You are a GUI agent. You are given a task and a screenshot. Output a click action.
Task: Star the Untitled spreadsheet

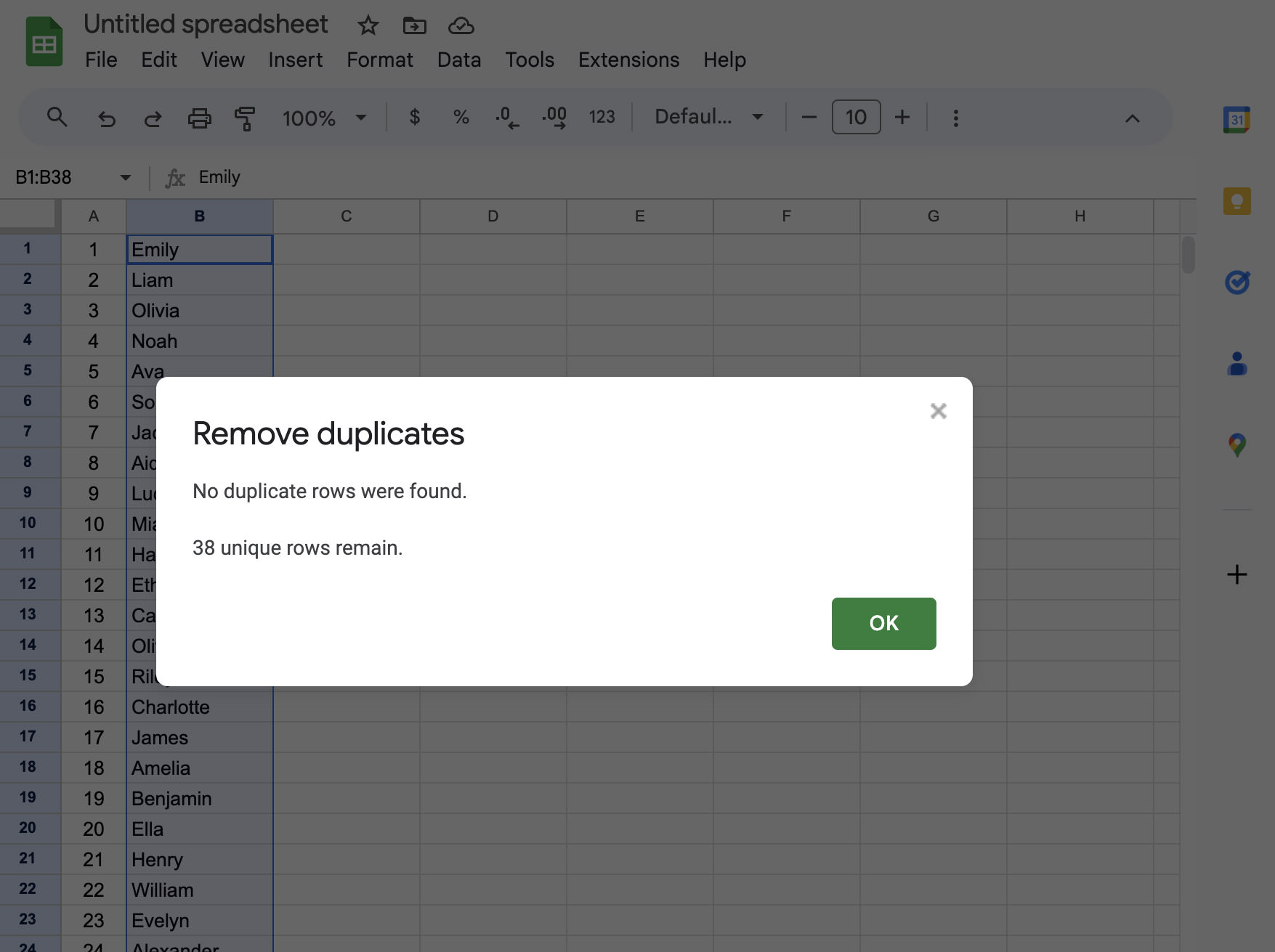(x=368, y=25)
